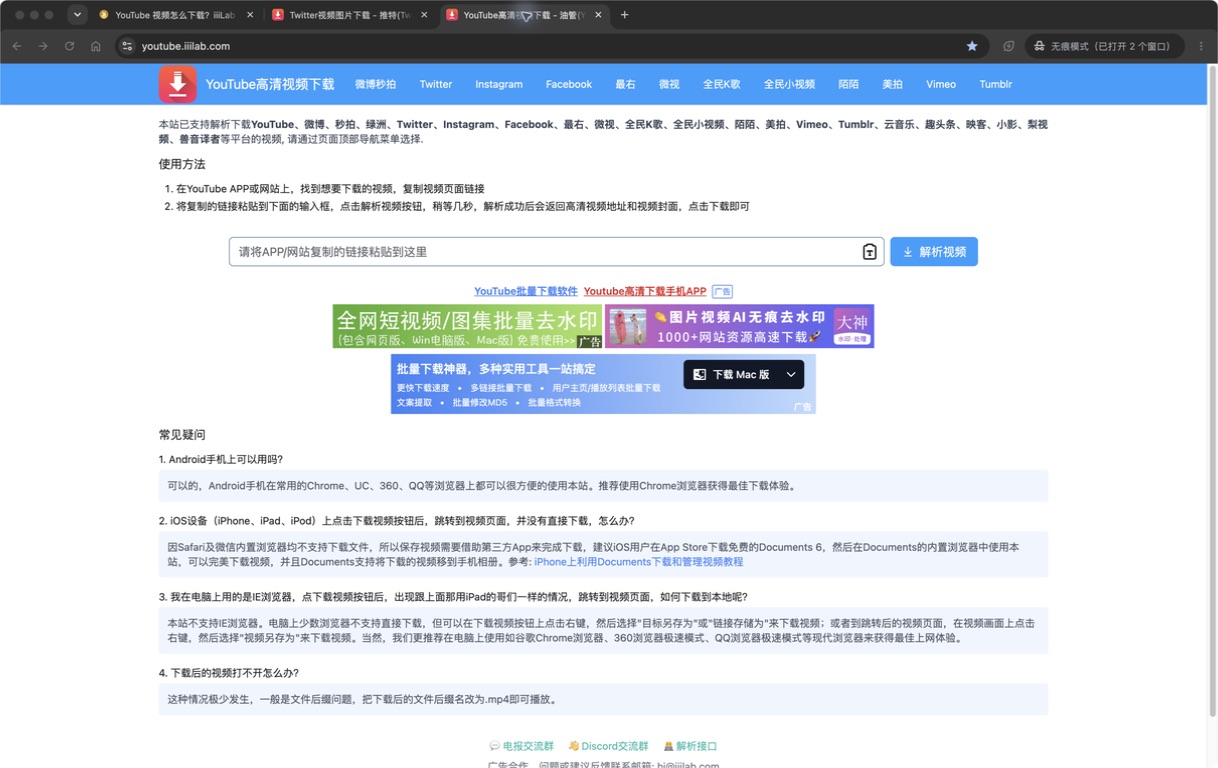Screen dimensions: 1218x768
Task: Close the 'Twitter视频图片下载' tab
Action: tap(424, 15)
